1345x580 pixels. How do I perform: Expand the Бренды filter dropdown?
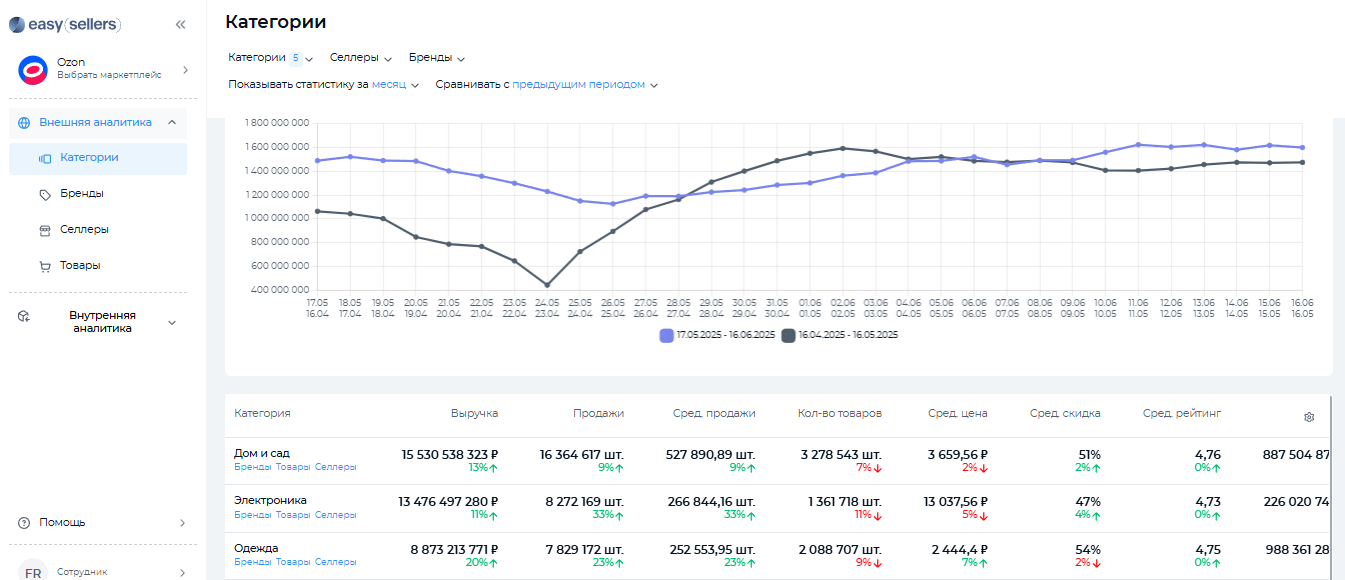[437, 58]
